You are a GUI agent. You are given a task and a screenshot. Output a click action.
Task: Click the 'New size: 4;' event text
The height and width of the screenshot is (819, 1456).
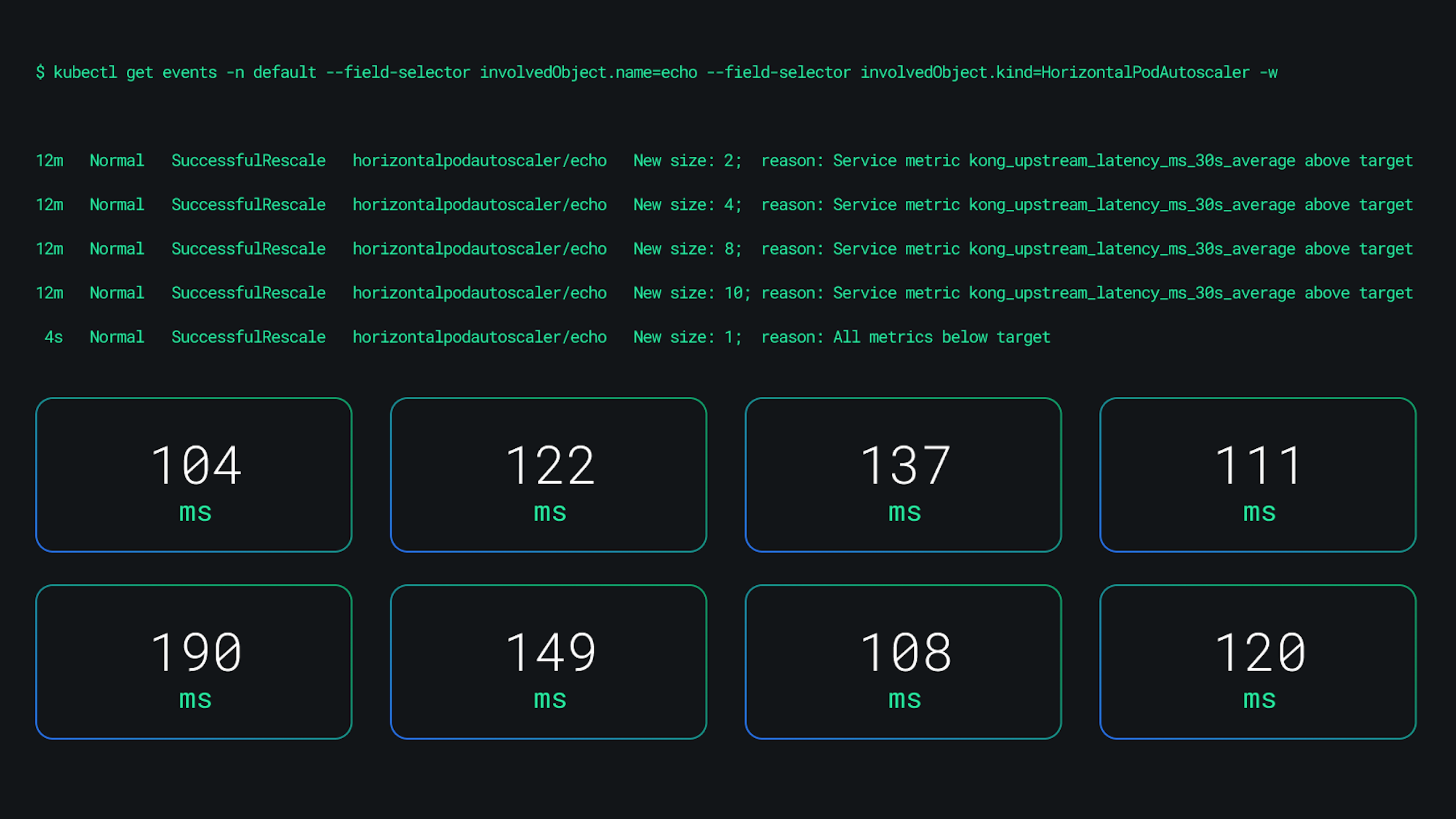687,205
